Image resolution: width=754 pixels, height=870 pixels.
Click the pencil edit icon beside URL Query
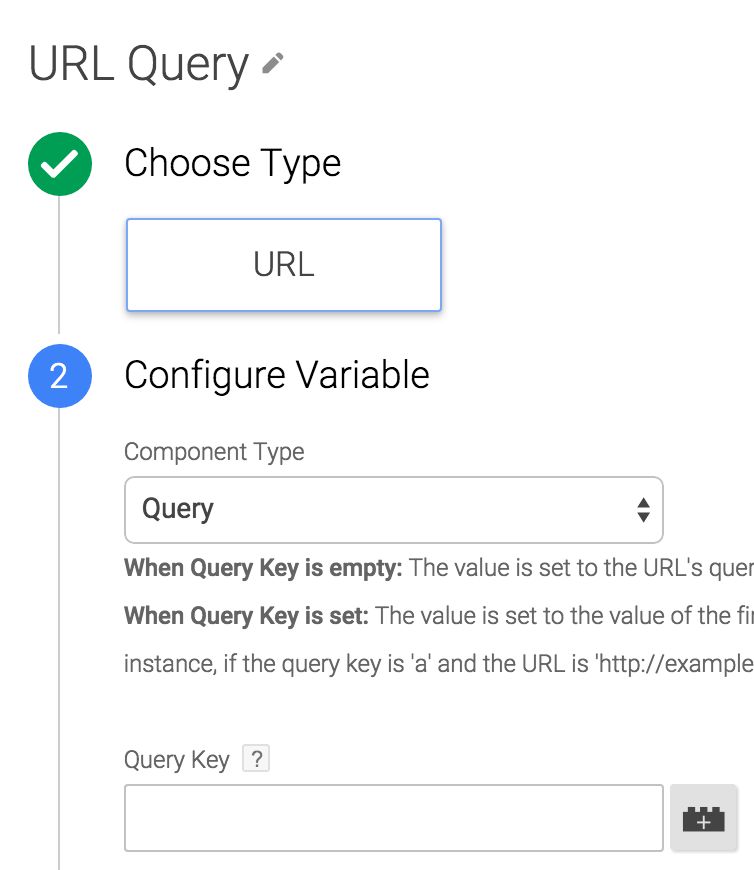[272, 63]
